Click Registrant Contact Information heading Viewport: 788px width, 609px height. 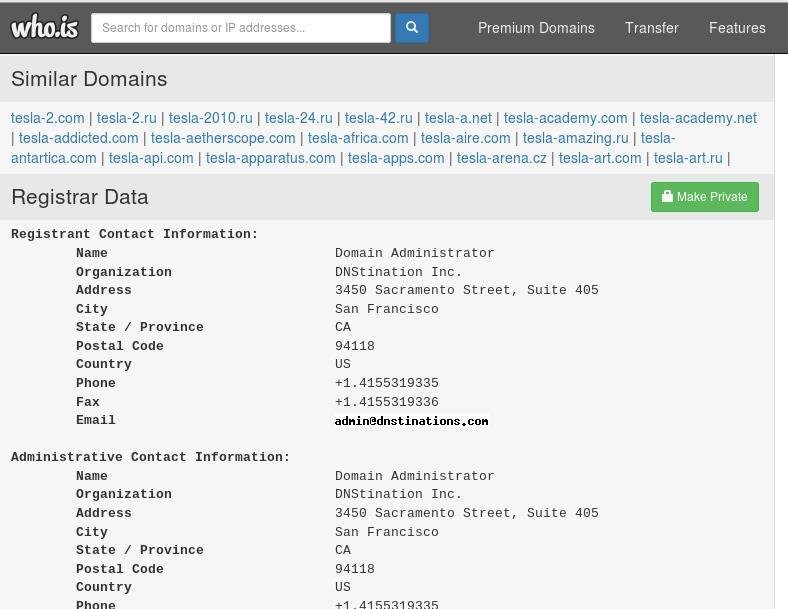click(135, 234)
